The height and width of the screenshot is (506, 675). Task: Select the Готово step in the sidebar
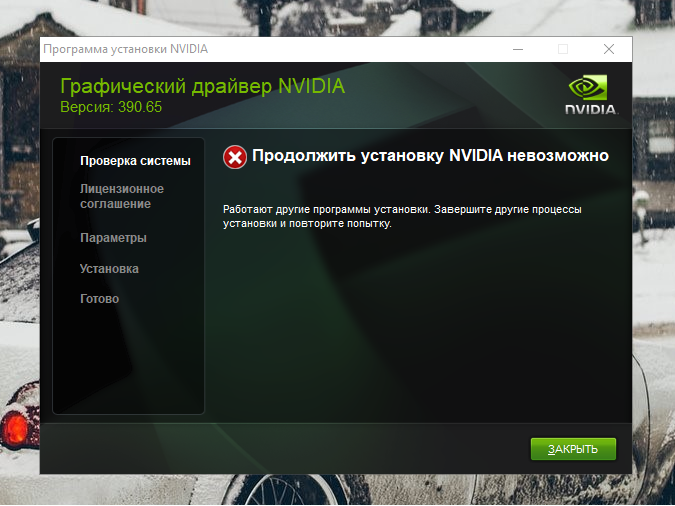pyautogui.click(x=99, y=299)
